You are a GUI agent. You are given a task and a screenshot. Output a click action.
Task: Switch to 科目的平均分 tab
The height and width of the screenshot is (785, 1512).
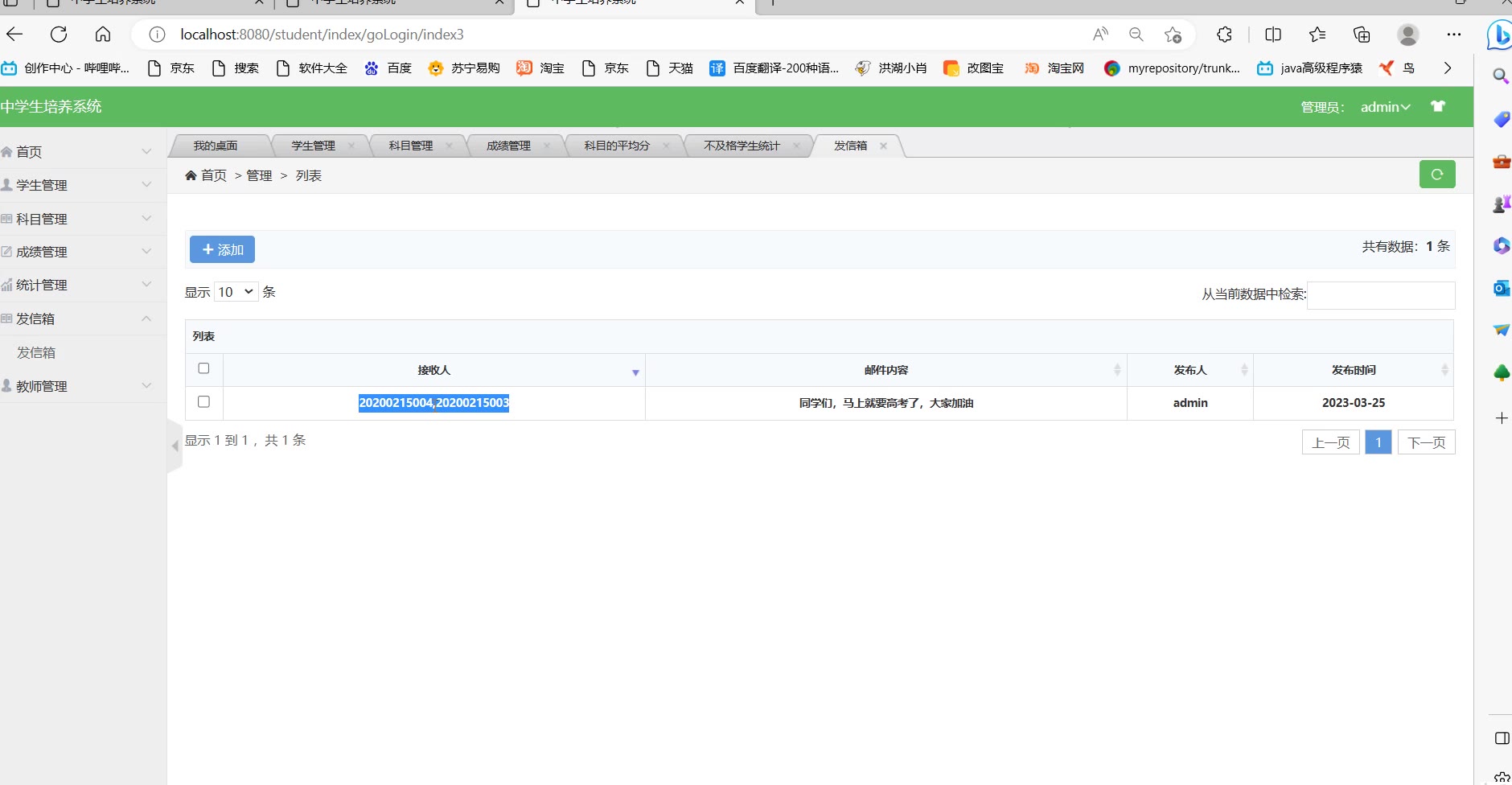[616, 146]
